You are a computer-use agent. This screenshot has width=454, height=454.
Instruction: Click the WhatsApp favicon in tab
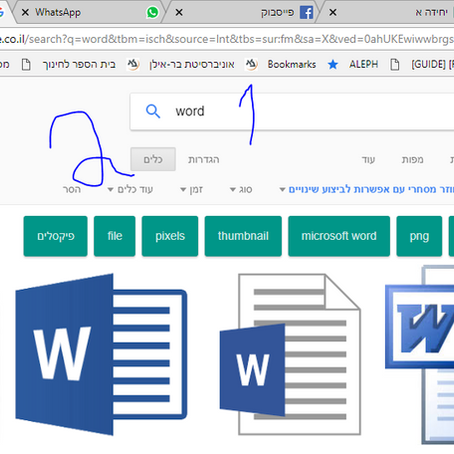153,13
